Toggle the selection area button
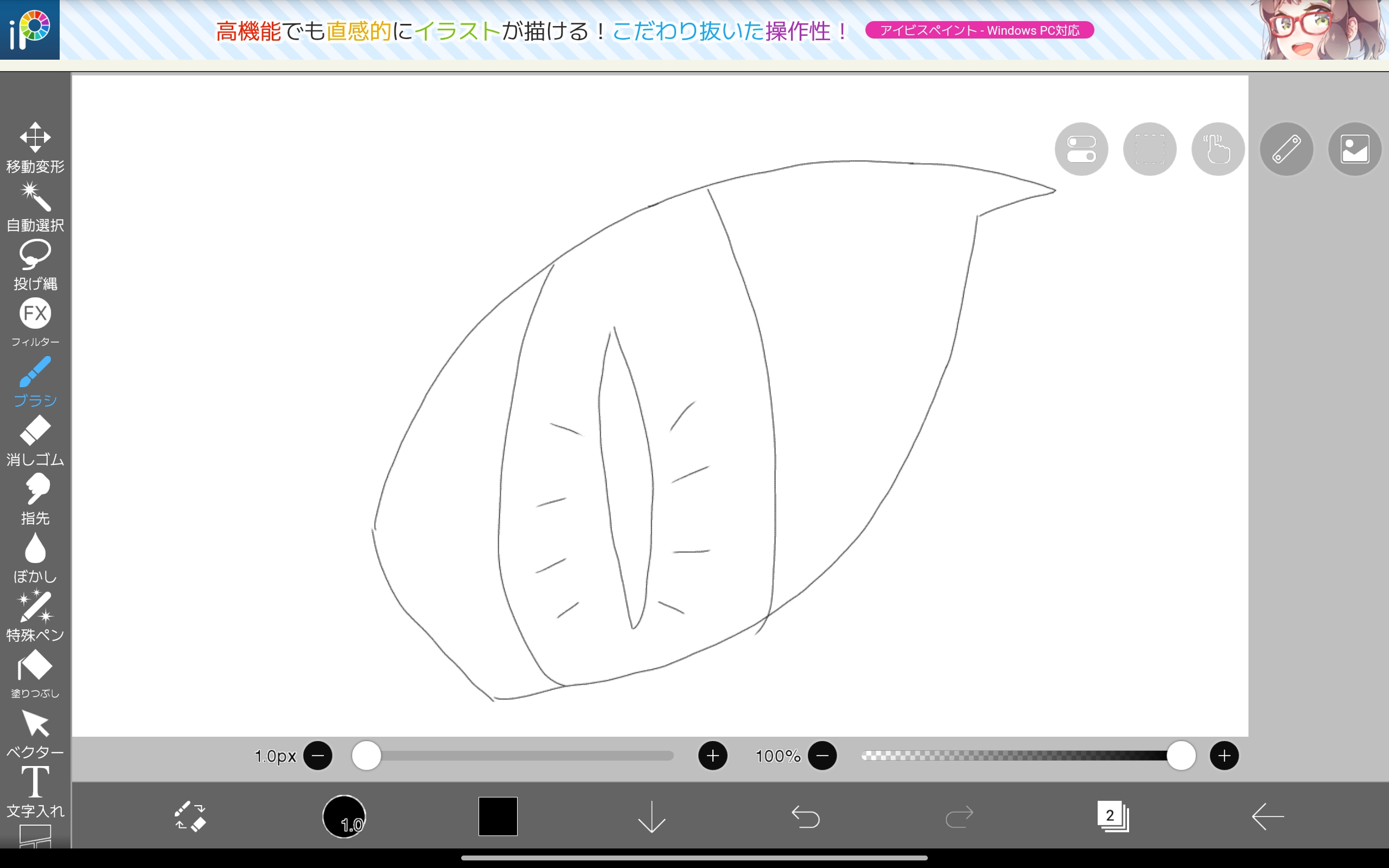This screenshot has height=868, width=1389. 1149,149
